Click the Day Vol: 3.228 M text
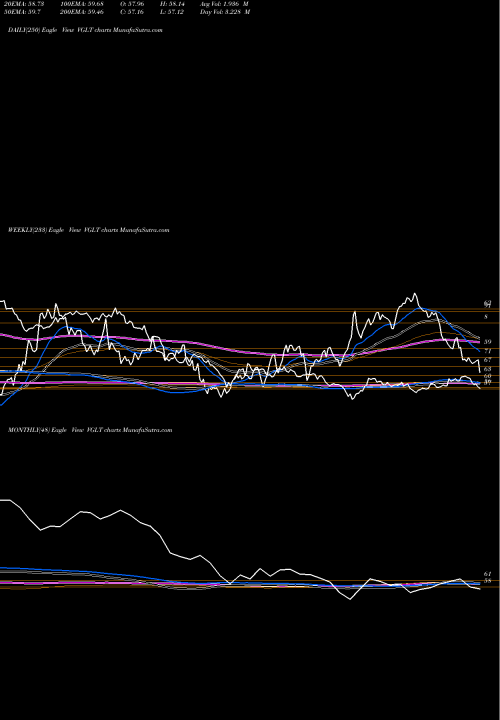This screenshot has width=500, height=720. (x=225, y=12)
